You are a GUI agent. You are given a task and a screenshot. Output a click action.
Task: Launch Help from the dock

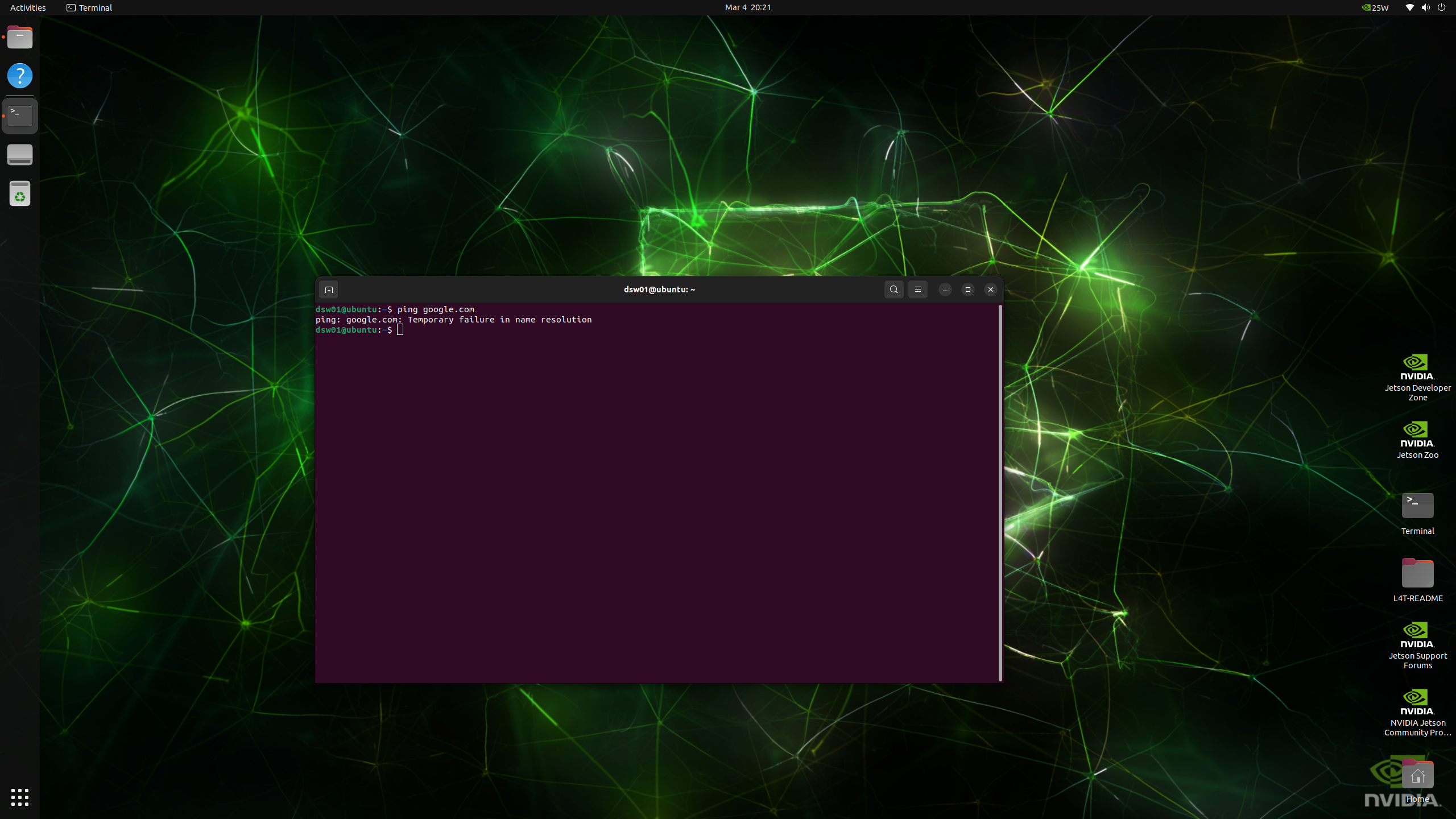[20, 76]
